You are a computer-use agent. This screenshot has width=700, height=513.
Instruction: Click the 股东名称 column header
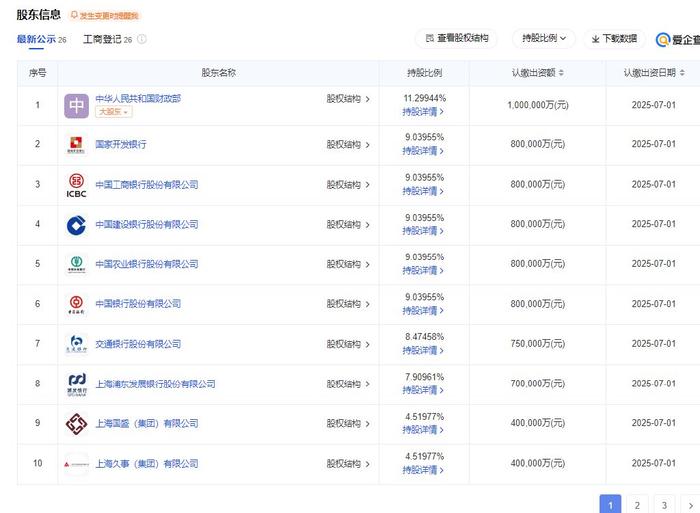pos(218,73)
